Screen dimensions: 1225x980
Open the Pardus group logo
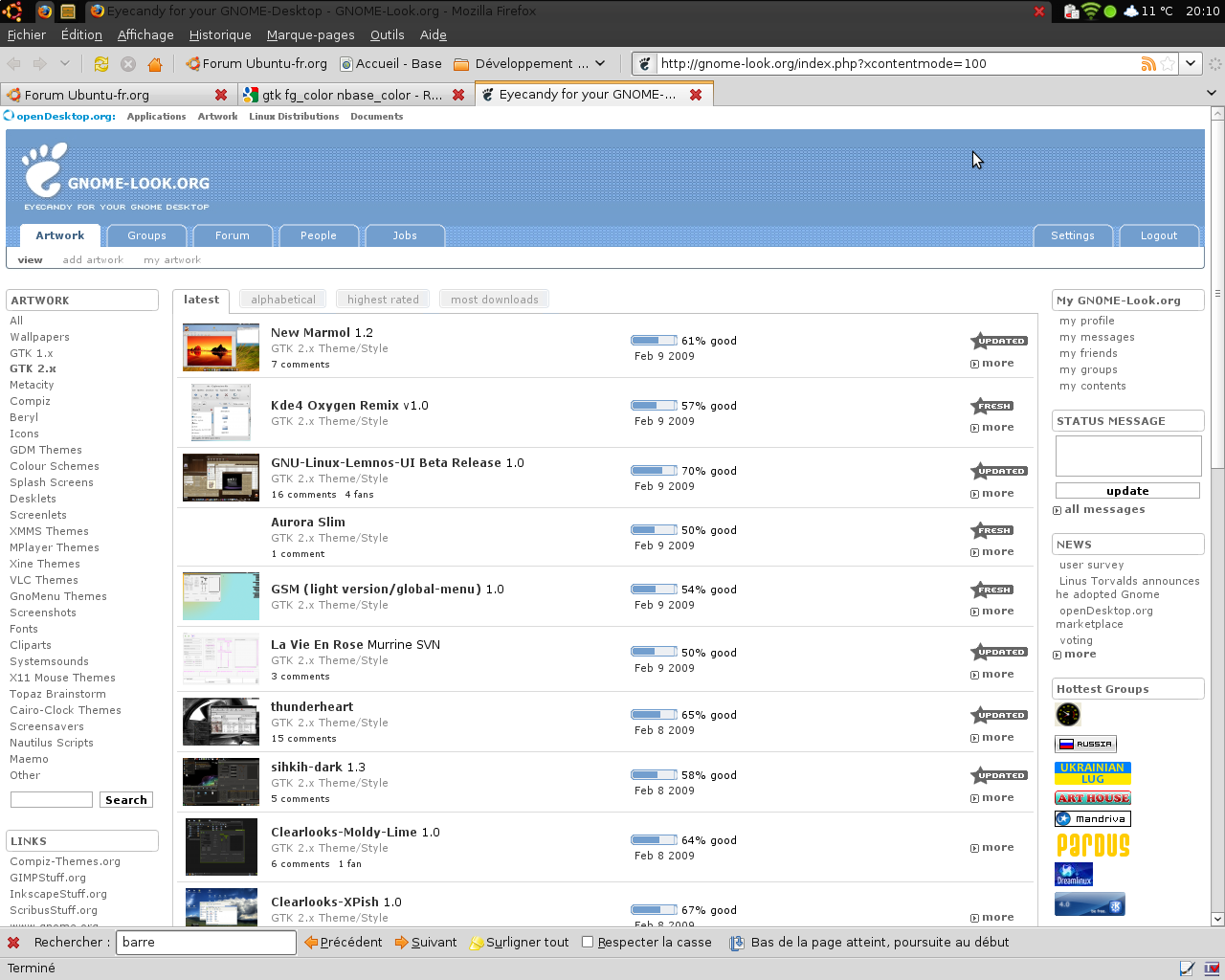pos(1093,845)
